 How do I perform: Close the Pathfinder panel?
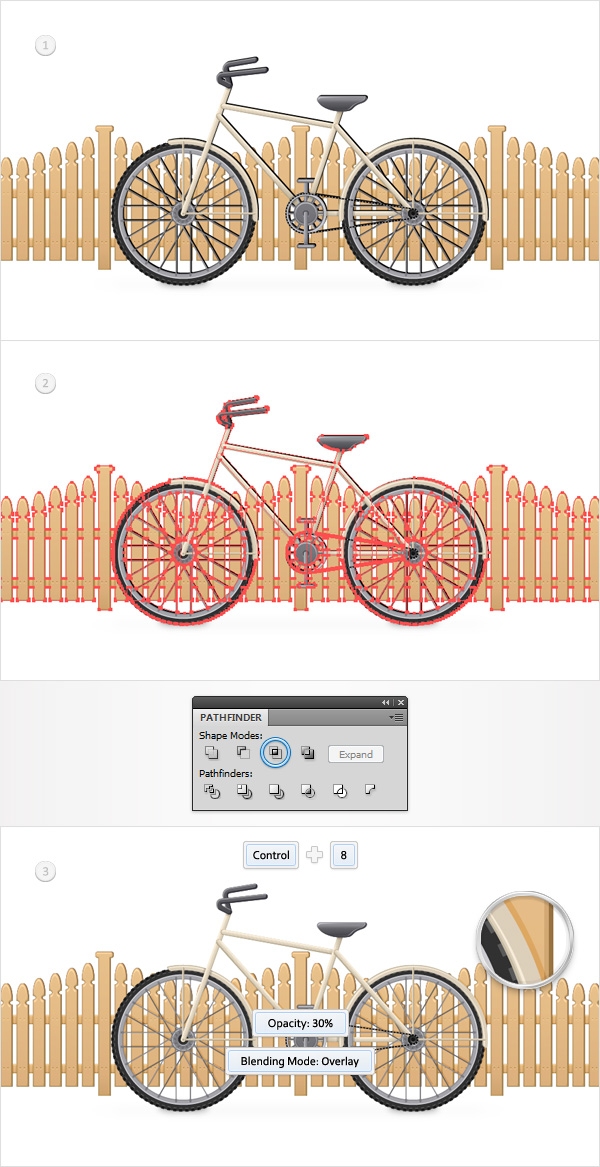(x=400, y=703)
